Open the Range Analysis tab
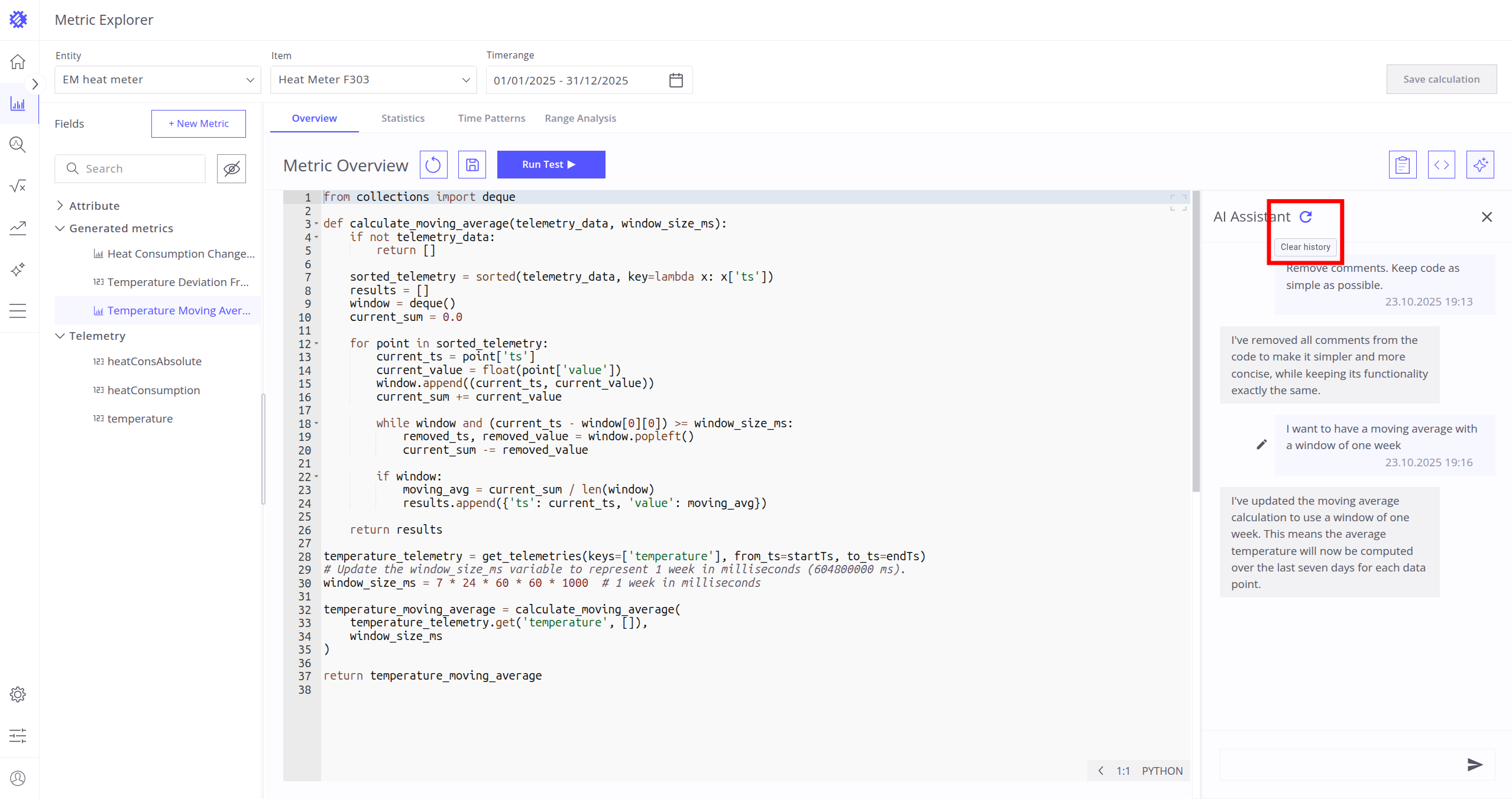Screen dimensions: 1512x799 (x=580, y=118)
